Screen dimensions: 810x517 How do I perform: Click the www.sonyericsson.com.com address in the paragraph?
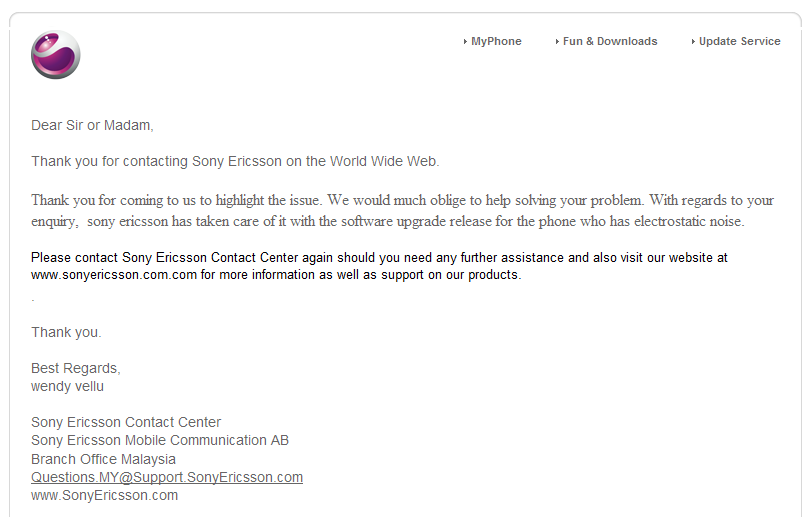point(114,275)
